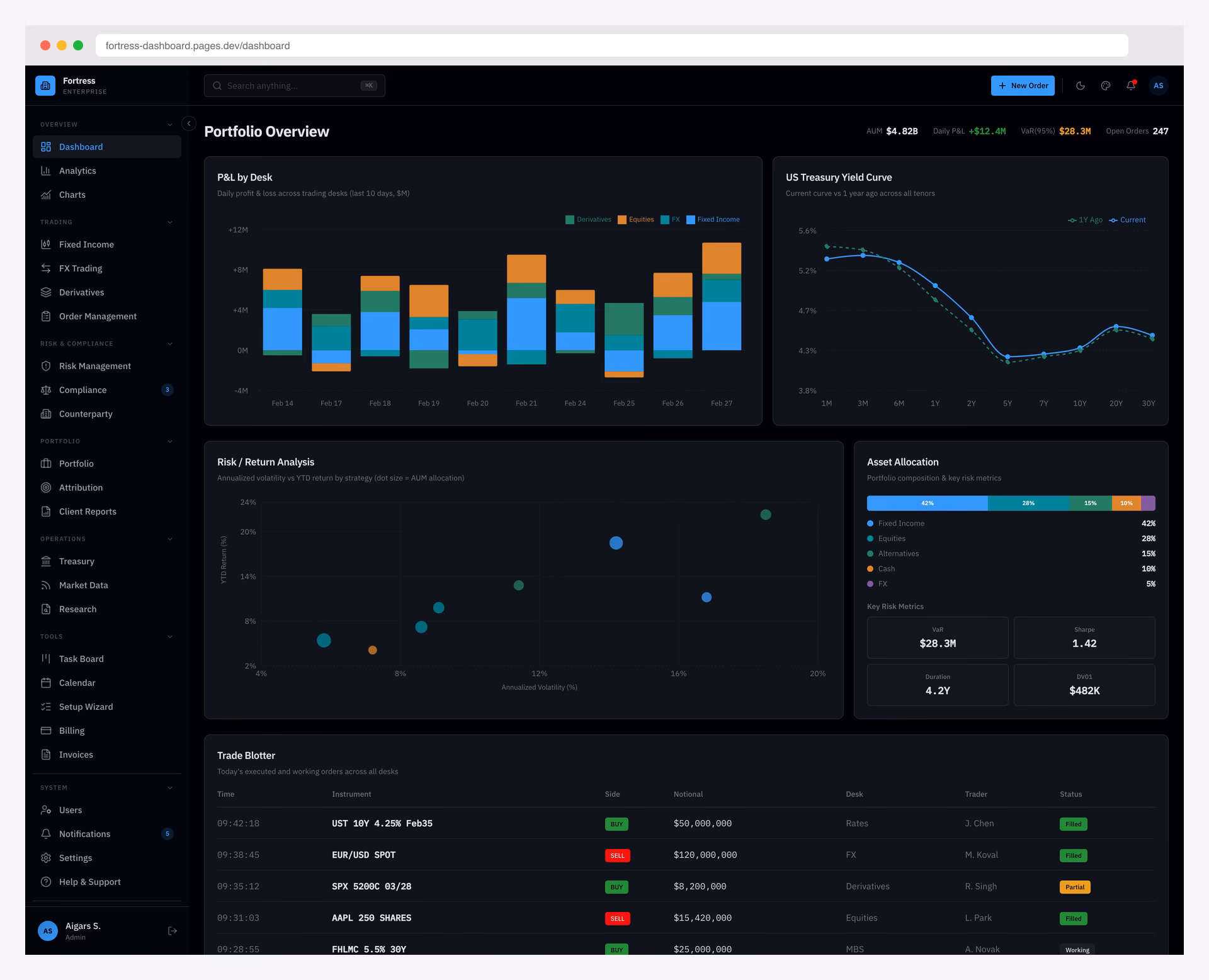This screenshot has height=980, width=1209.
Task: Click the Partial status badge for SPX 5200C
Action: tap(1075, 887)
